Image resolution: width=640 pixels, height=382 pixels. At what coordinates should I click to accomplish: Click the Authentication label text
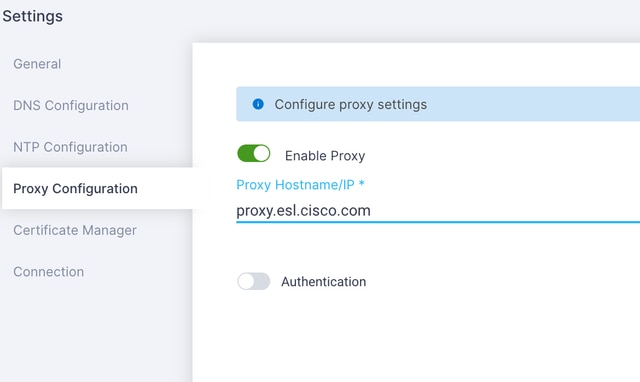pos(323,282)
